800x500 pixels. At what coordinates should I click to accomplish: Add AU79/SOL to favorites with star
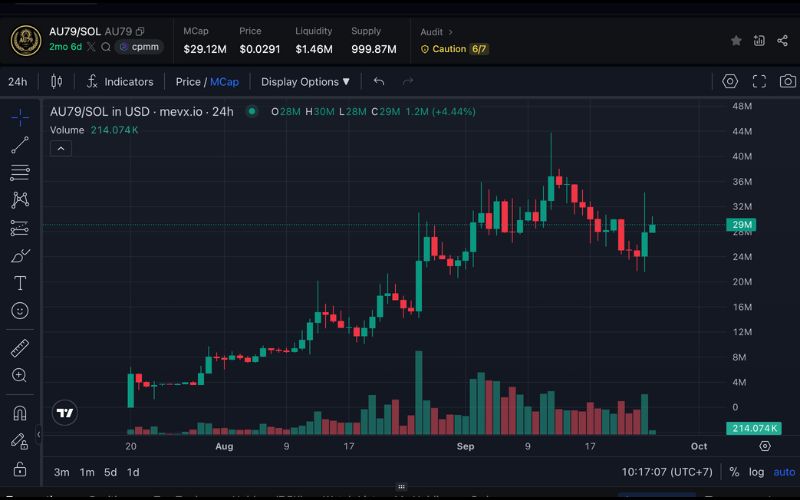[x=736, y=40]
